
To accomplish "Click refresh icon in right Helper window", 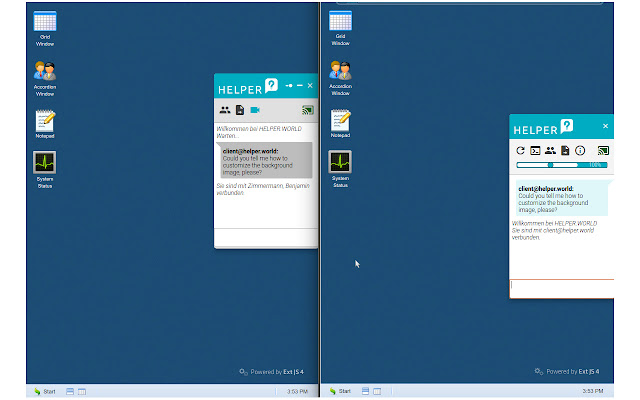I will click(520, 151).
